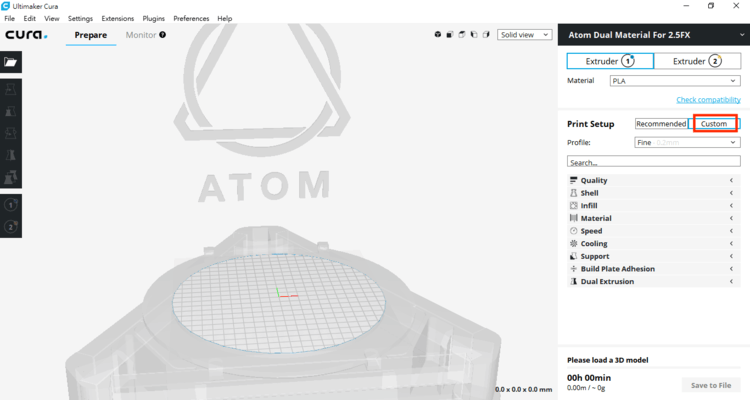Switch camera to 3D view icon
This screenshot has width=750, height=400.
(x=438, y=34)
